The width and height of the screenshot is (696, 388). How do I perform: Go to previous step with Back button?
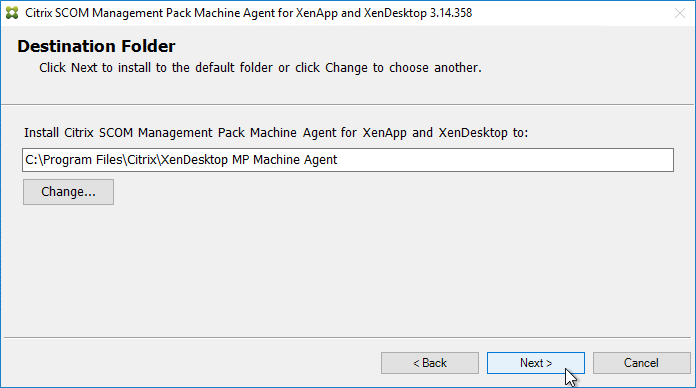tap(430, 363)
